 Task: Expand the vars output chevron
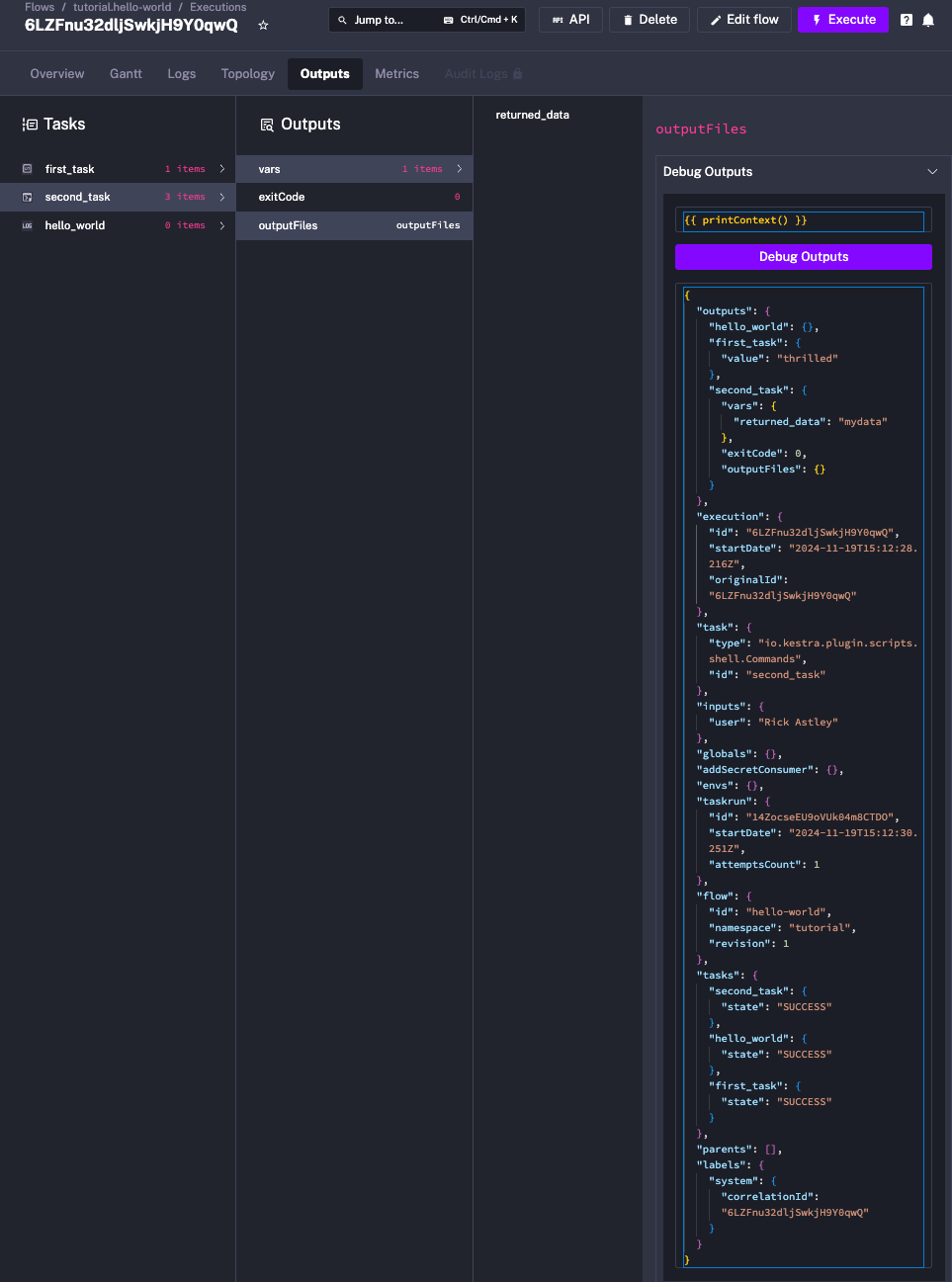click(459, 169)
